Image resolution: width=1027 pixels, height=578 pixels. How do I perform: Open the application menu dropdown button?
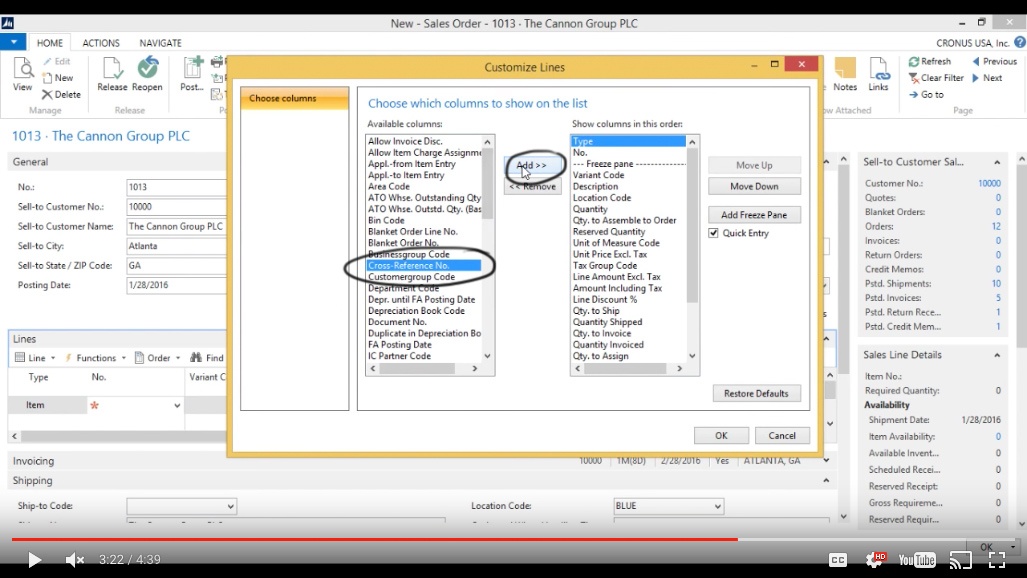tap(13, 43)
